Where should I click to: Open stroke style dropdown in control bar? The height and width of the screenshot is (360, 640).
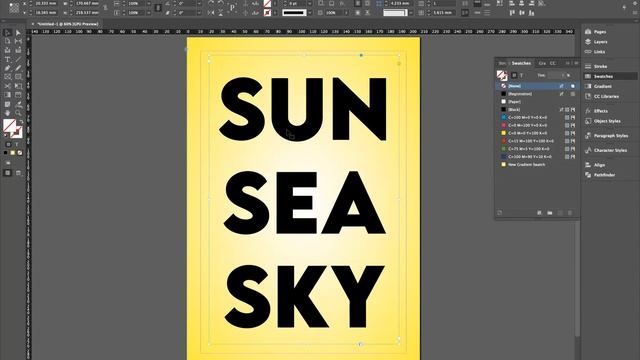point(310,13)
